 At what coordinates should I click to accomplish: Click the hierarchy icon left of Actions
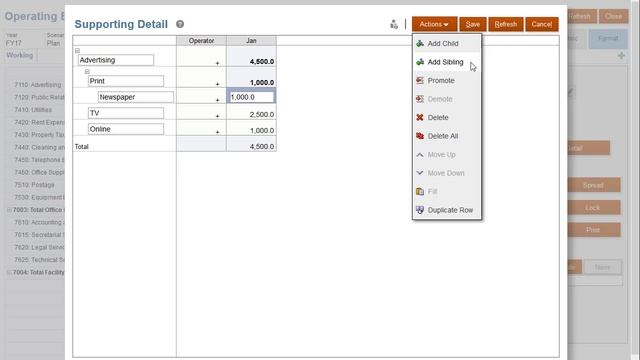tap(393, 24)
